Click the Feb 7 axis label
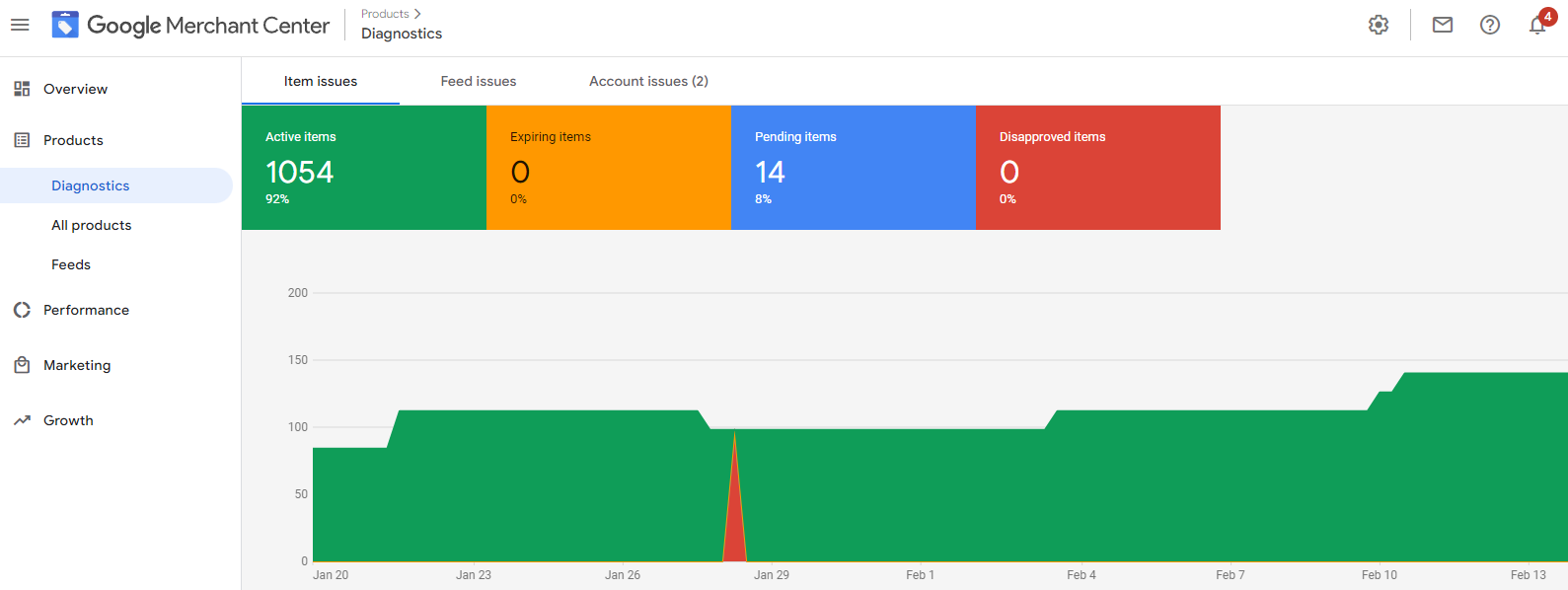This screenshot has height=590, width=1568. click(x=1231, y=575)
